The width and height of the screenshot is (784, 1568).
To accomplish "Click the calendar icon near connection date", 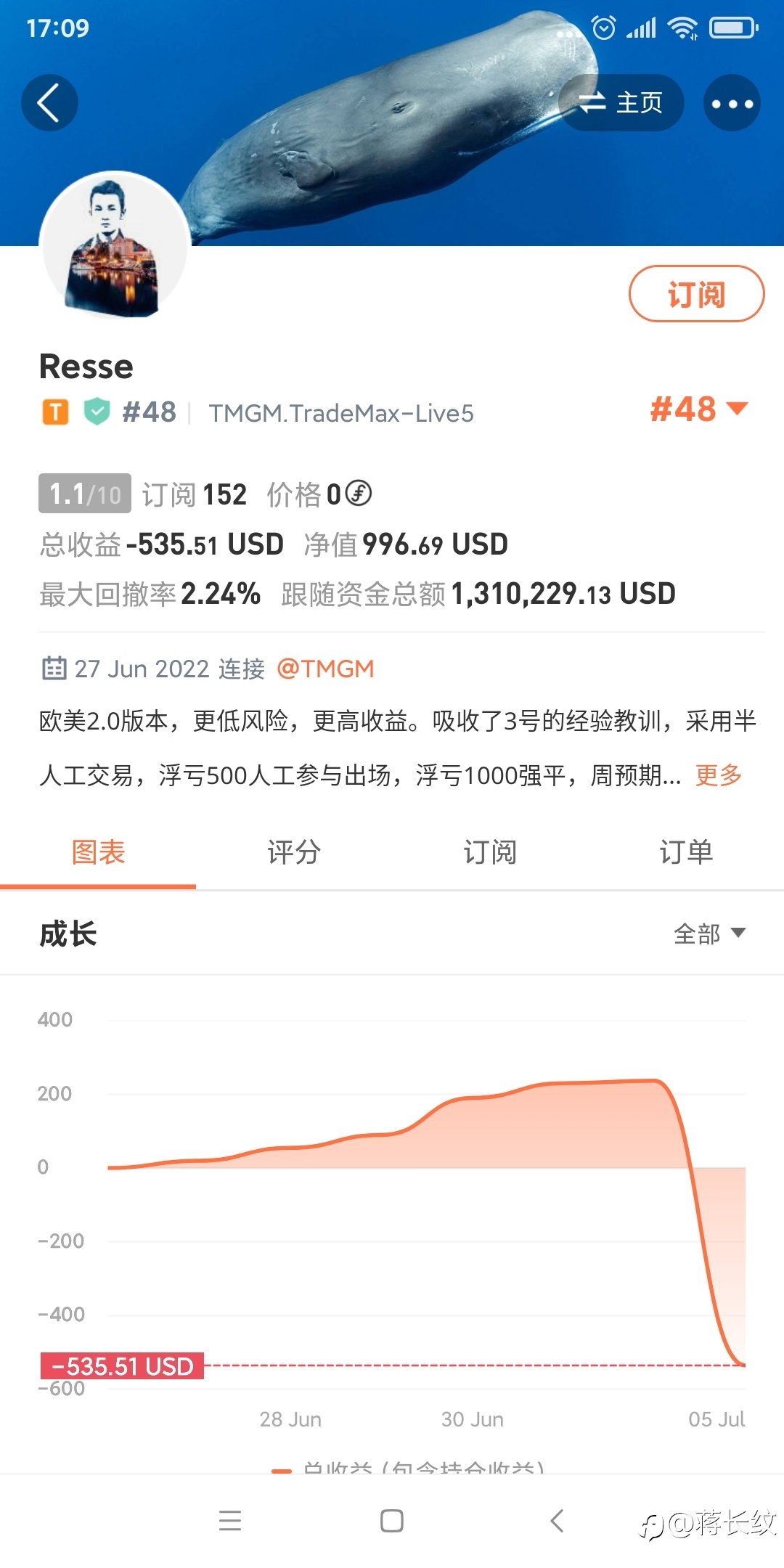I will (54, 668).
